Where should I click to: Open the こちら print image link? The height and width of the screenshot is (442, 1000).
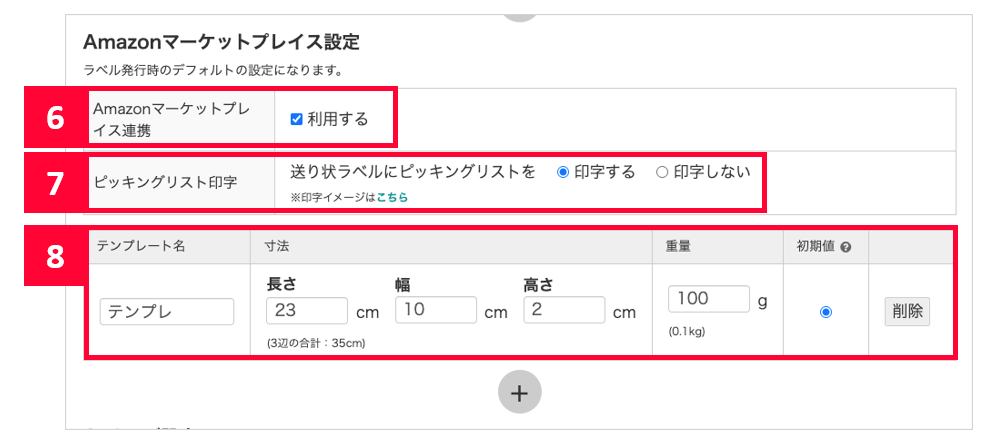tap(392, 198)
